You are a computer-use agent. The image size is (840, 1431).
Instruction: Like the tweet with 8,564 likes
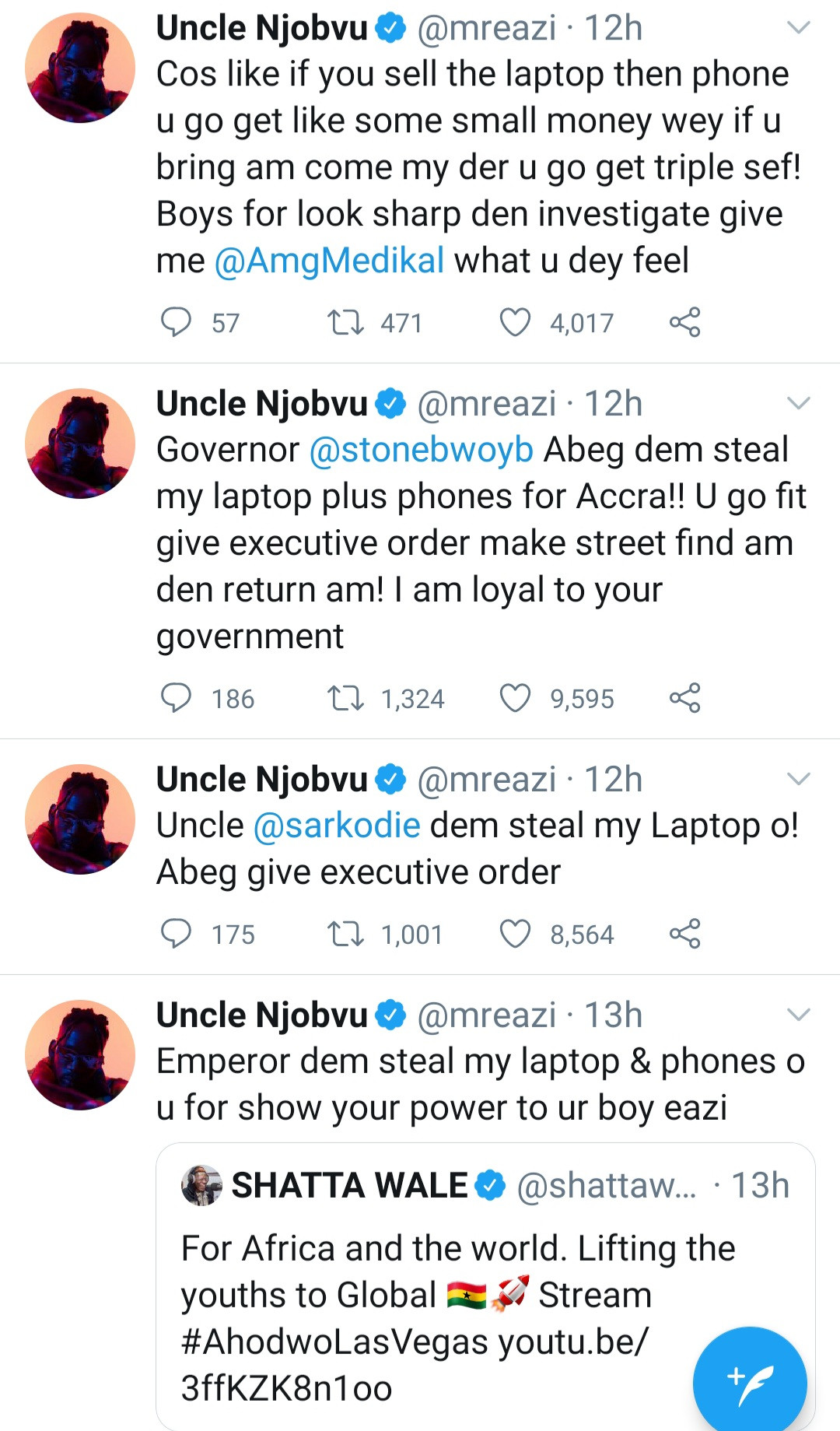coord(515,934)
